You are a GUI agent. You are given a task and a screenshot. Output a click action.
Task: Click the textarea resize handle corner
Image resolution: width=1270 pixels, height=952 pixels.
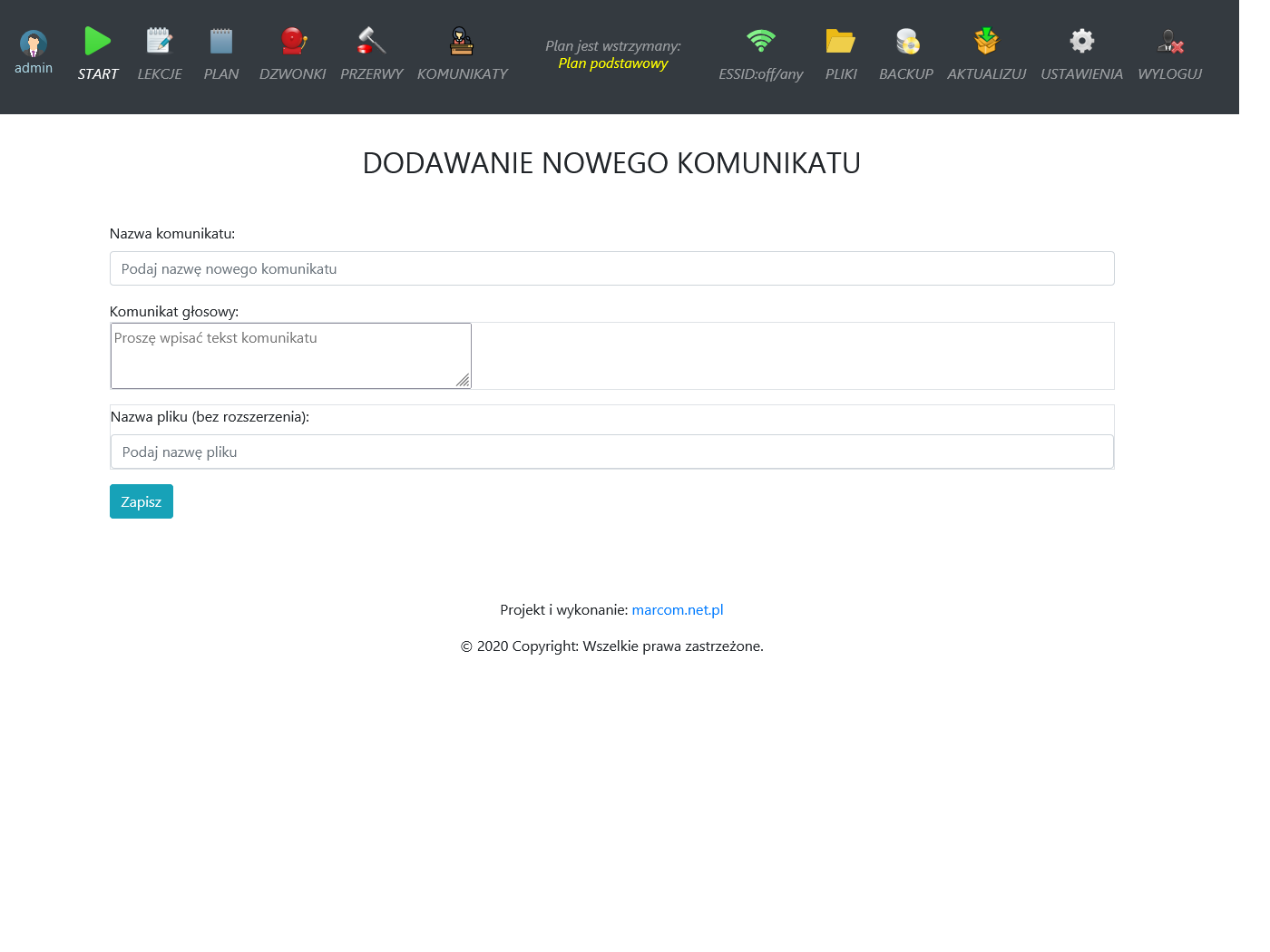pyautogui.click(x=464, y=381)
